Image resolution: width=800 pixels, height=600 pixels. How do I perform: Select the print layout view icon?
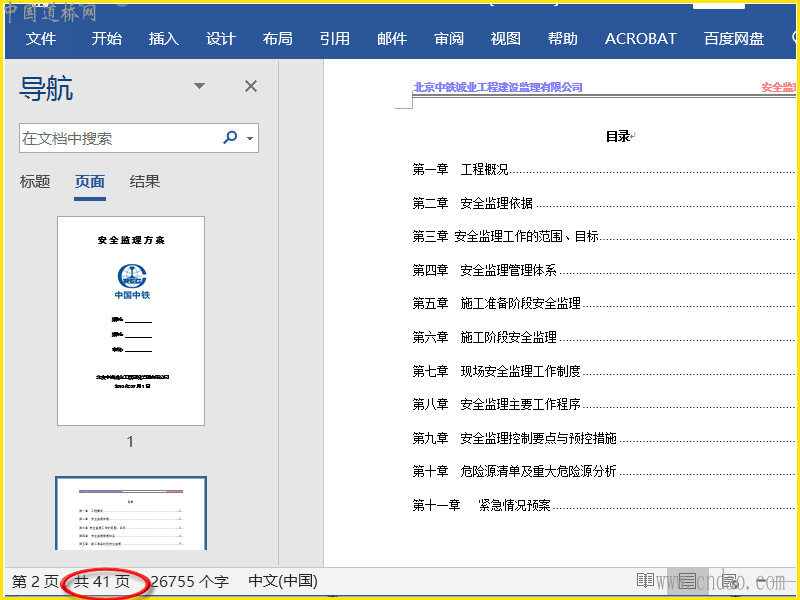687,581
